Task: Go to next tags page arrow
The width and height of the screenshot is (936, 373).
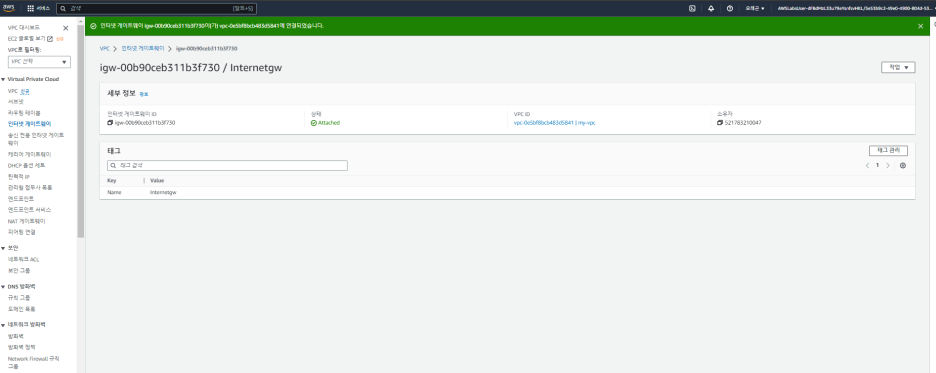Action: (888, 165)
